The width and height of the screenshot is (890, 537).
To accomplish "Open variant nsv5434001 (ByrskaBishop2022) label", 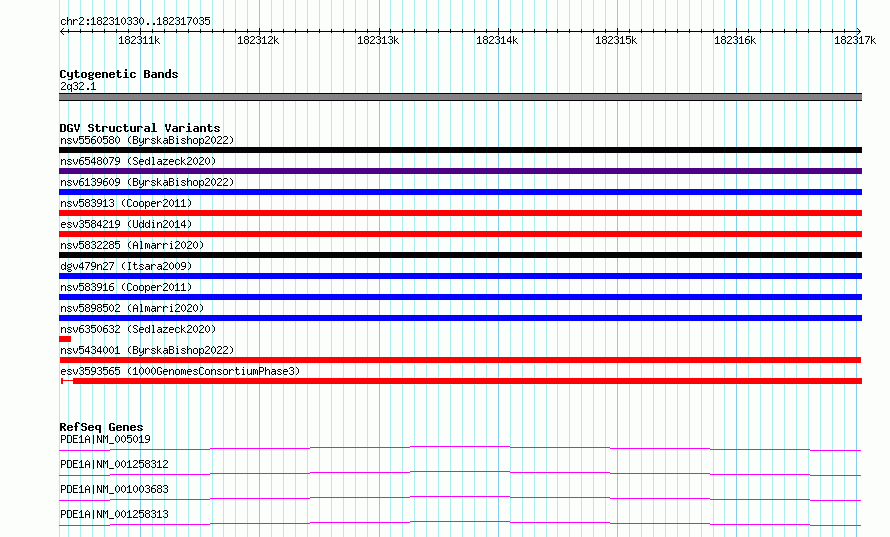I will coord(147,350).
